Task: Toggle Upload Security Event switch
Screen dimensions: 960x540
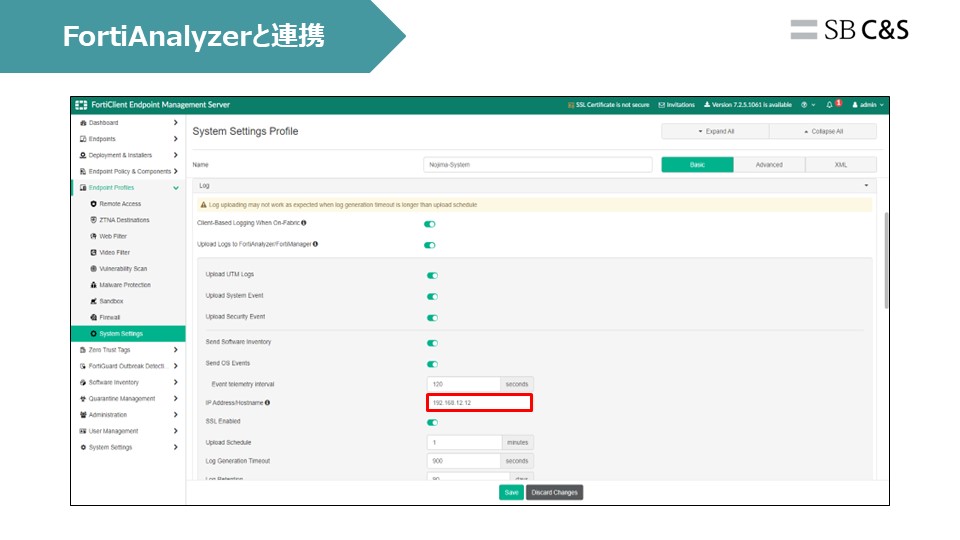Action: 432,318
